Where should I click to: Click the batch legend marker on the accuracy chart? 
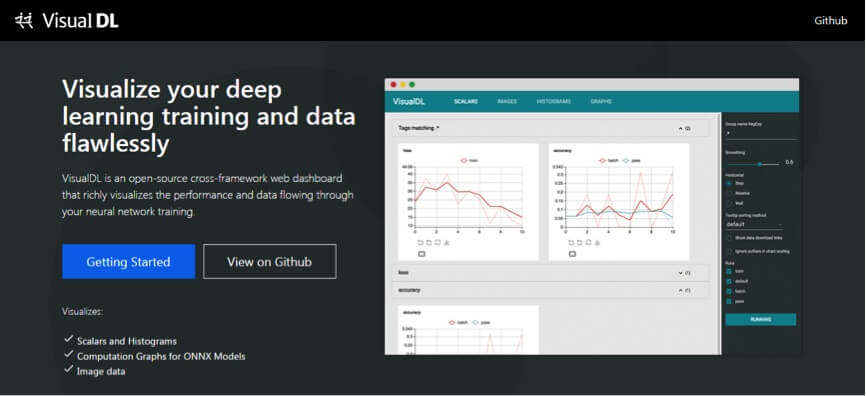click(603, 160)
